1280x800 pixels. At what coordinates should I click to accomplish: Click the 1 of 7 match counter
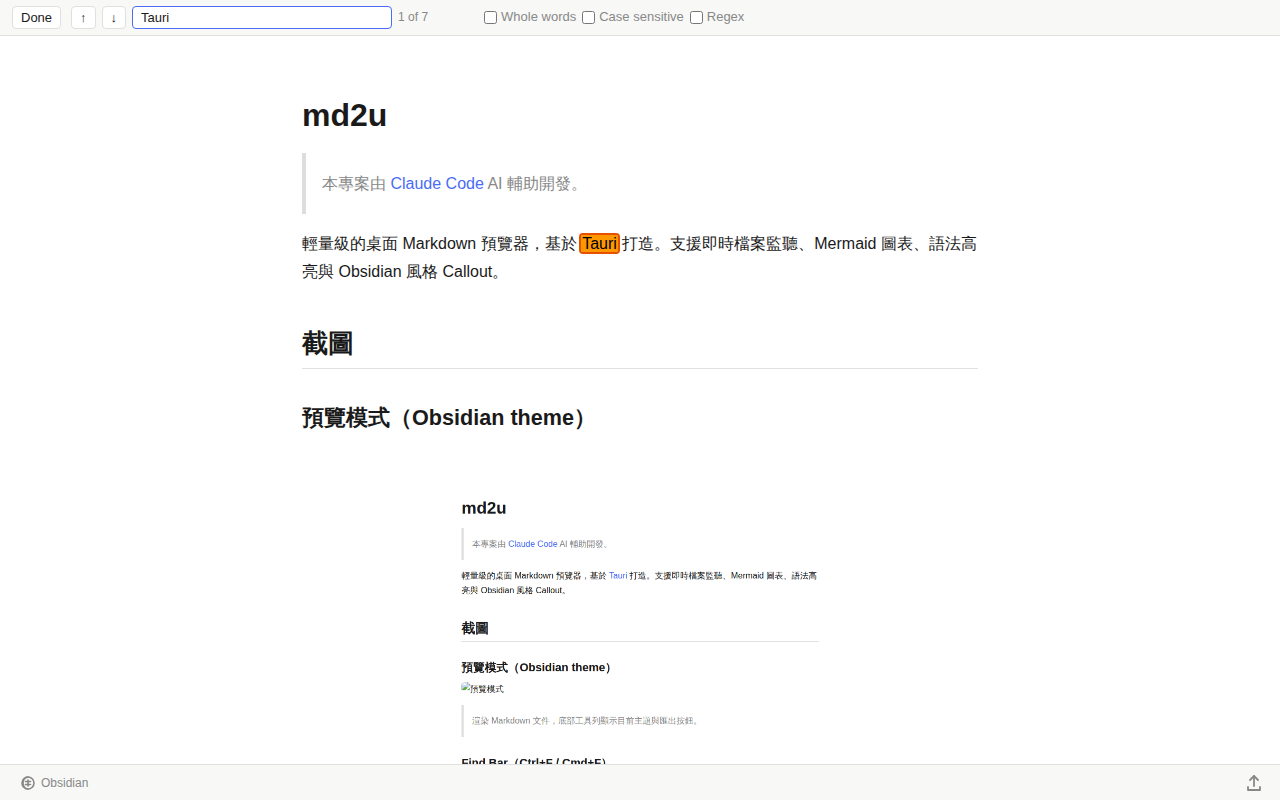click(x=413, y=17)
